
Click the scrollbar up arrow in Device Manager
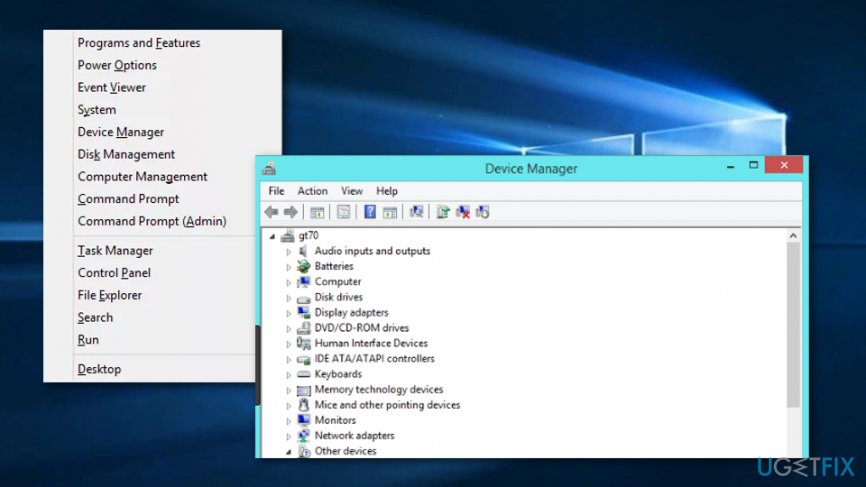(x=793, y=236)
